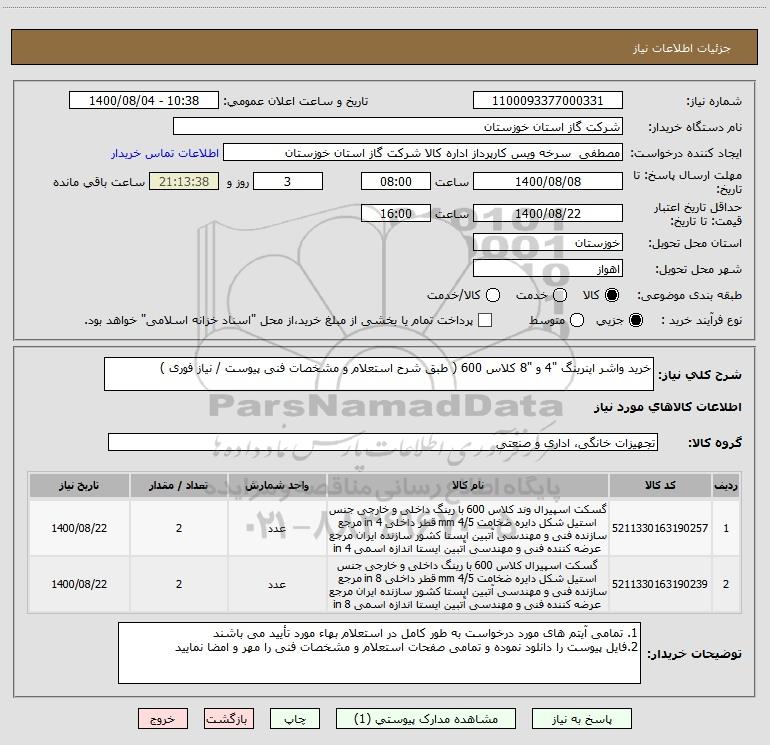Click the need number field 1100093377000331
Viewport: 770px width, 745px height.
coord(548,101)
